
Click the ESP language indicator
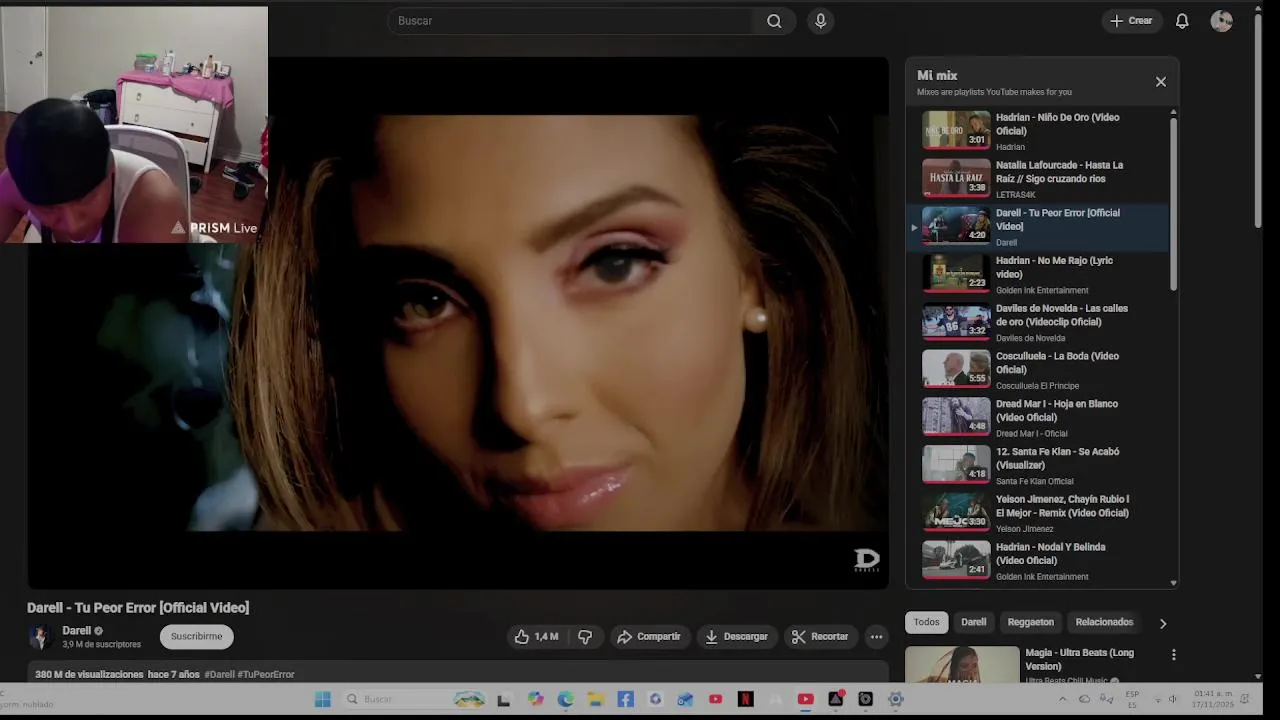[1132, 698]
